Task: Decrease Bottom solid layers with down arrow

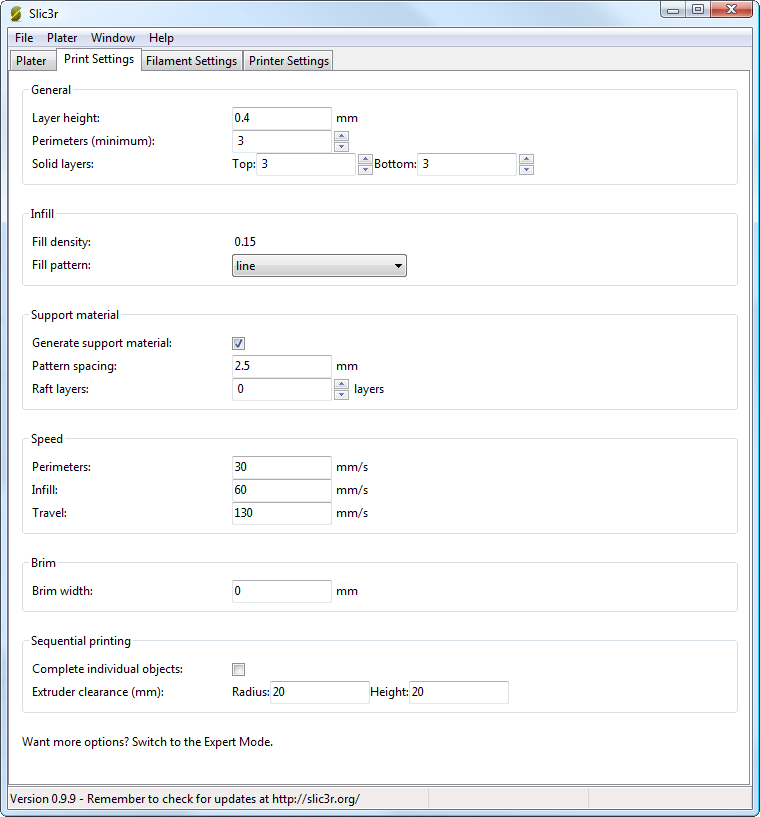Action: coord(527,169)
